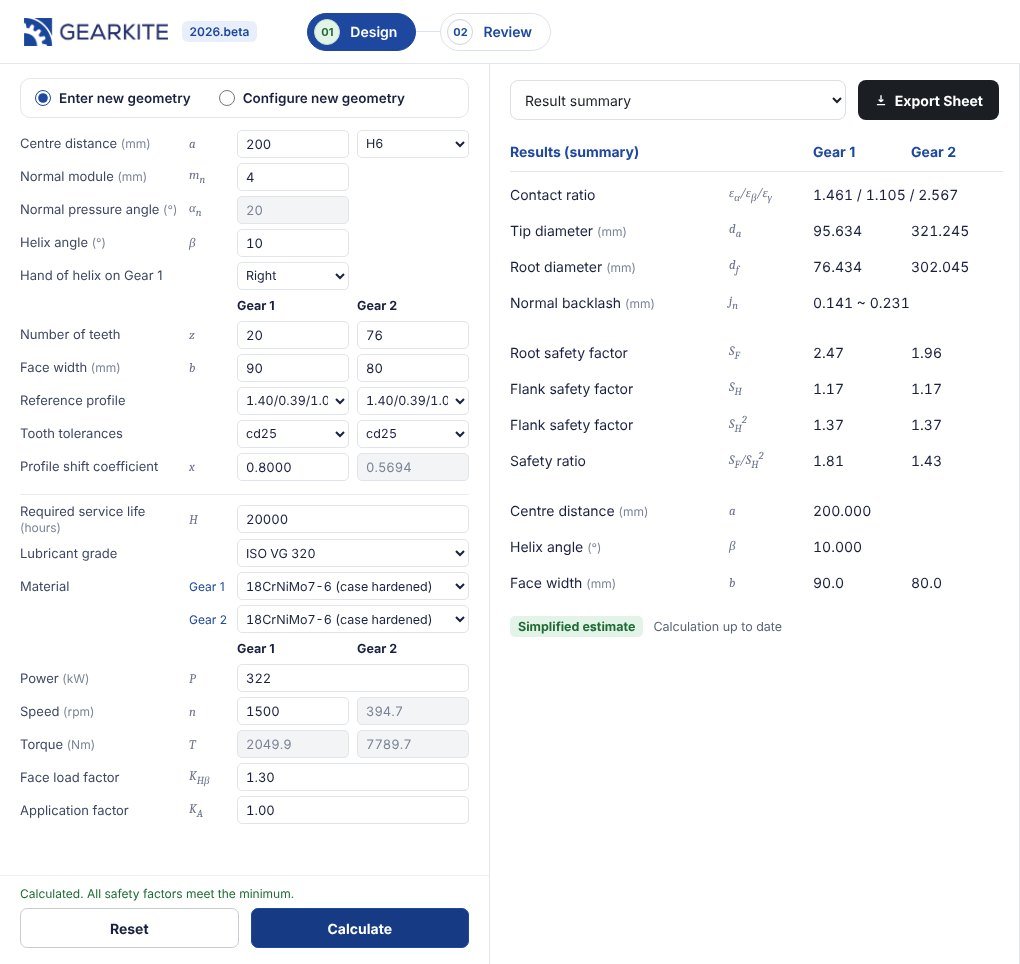Click the result centre distance value 200.000
This screenshot has width=1020, height=964.
tap(842, 511)
